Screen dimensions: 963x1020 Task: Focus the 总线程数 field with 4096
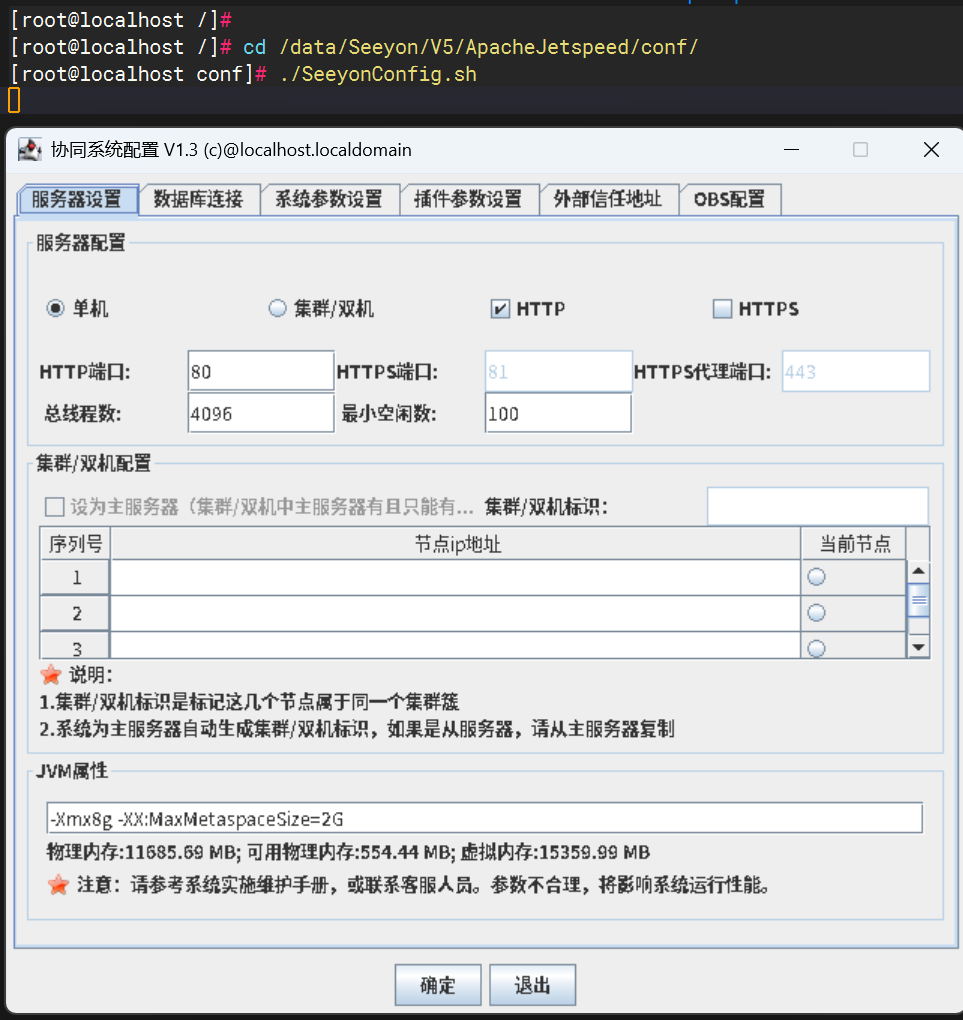pyautogui.click(x=261, y=413)
